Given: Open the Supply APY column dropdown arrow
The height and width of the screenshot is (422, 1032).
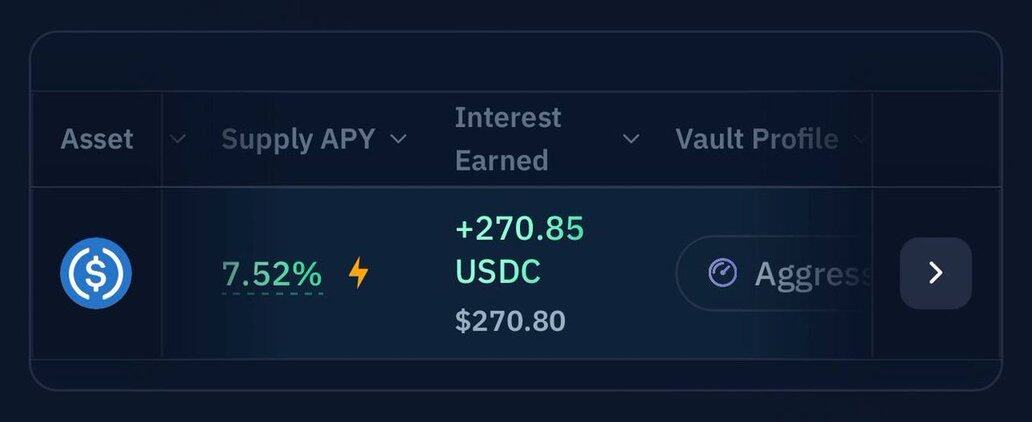Looking at the screenshot, I should click(x=398, y=139).
